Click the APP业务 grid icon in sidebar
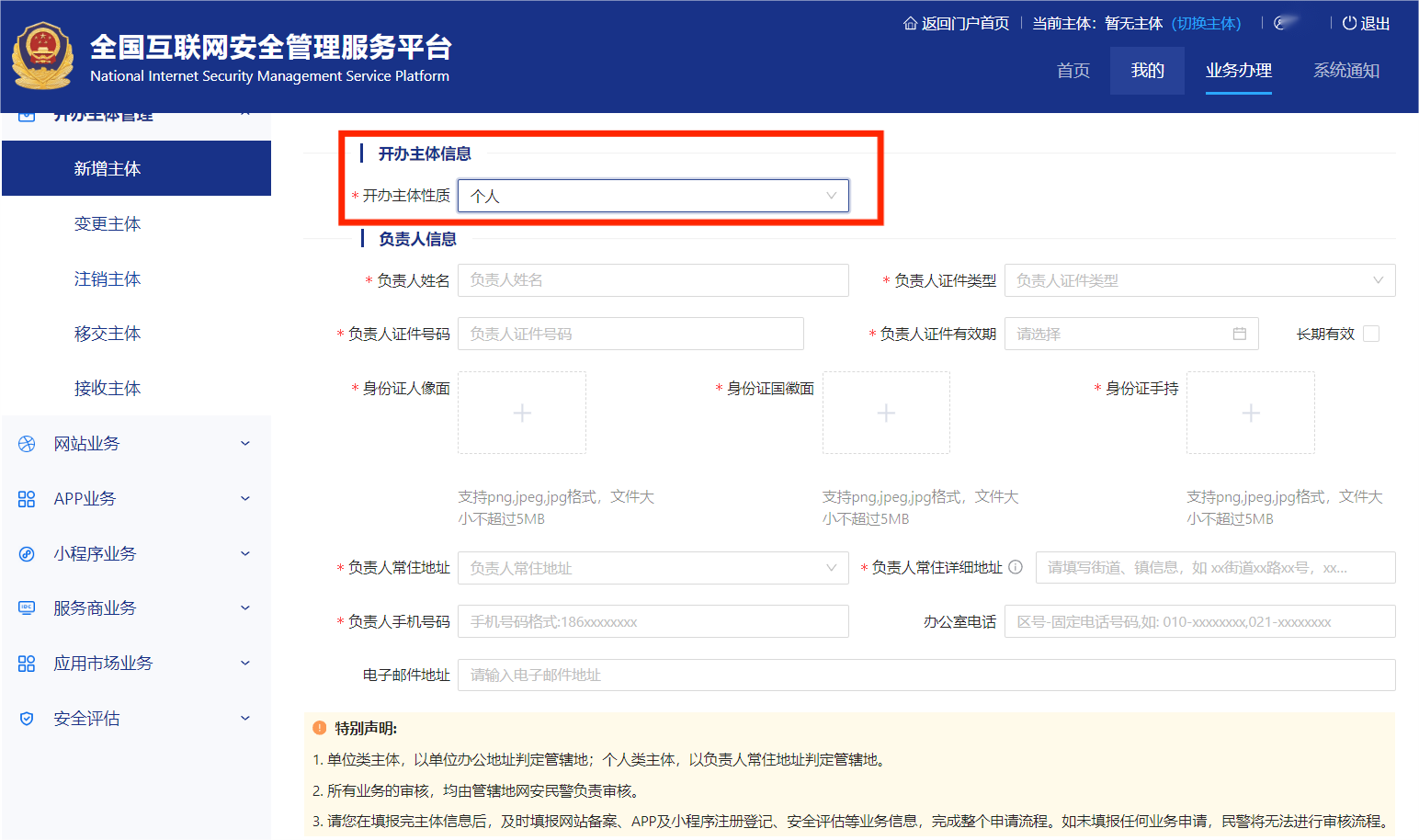This screenshot has width=1419, height=840. coord(26,498)
